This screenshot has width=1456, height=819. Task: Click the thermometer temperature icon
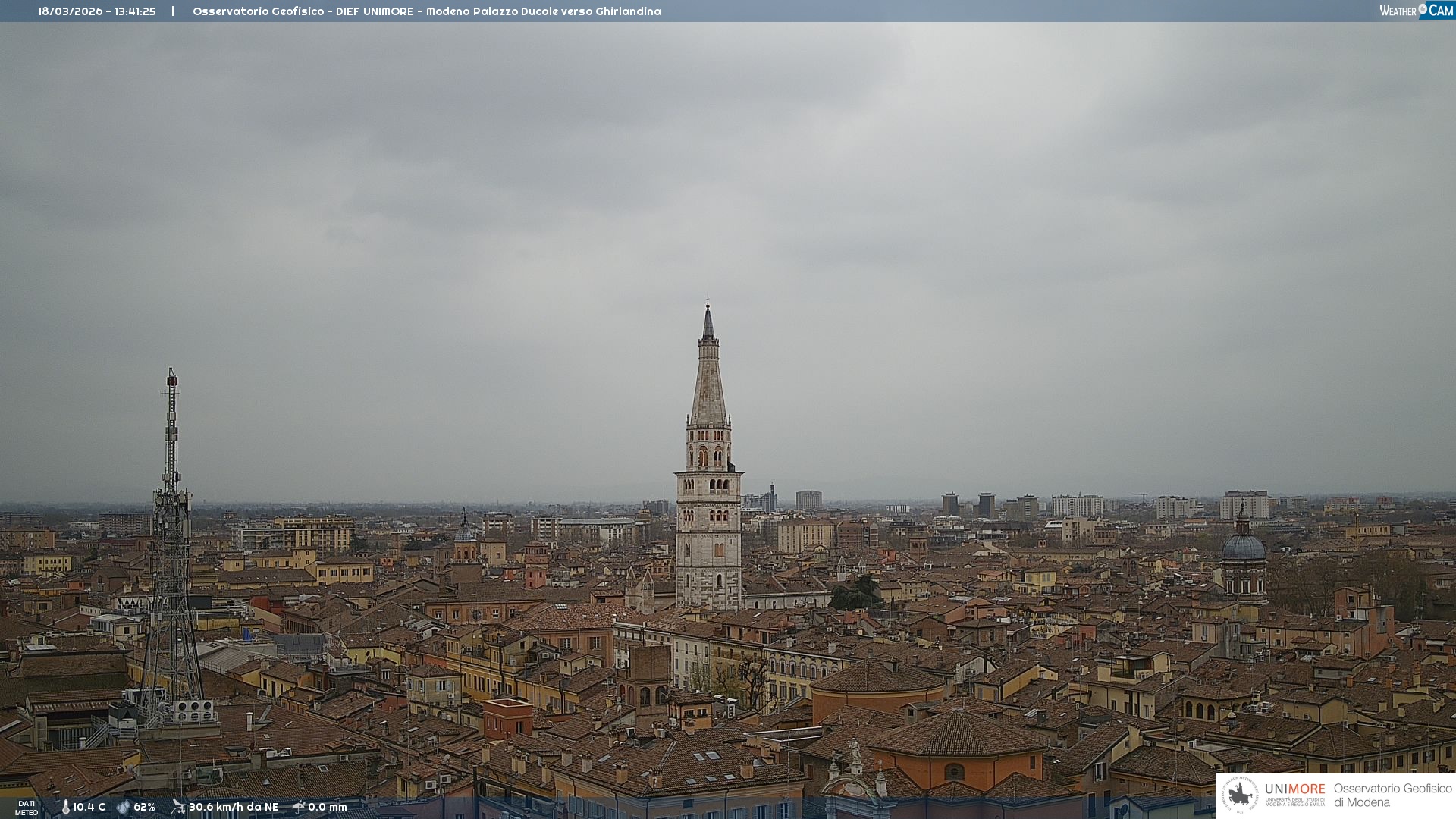[65, 807]
